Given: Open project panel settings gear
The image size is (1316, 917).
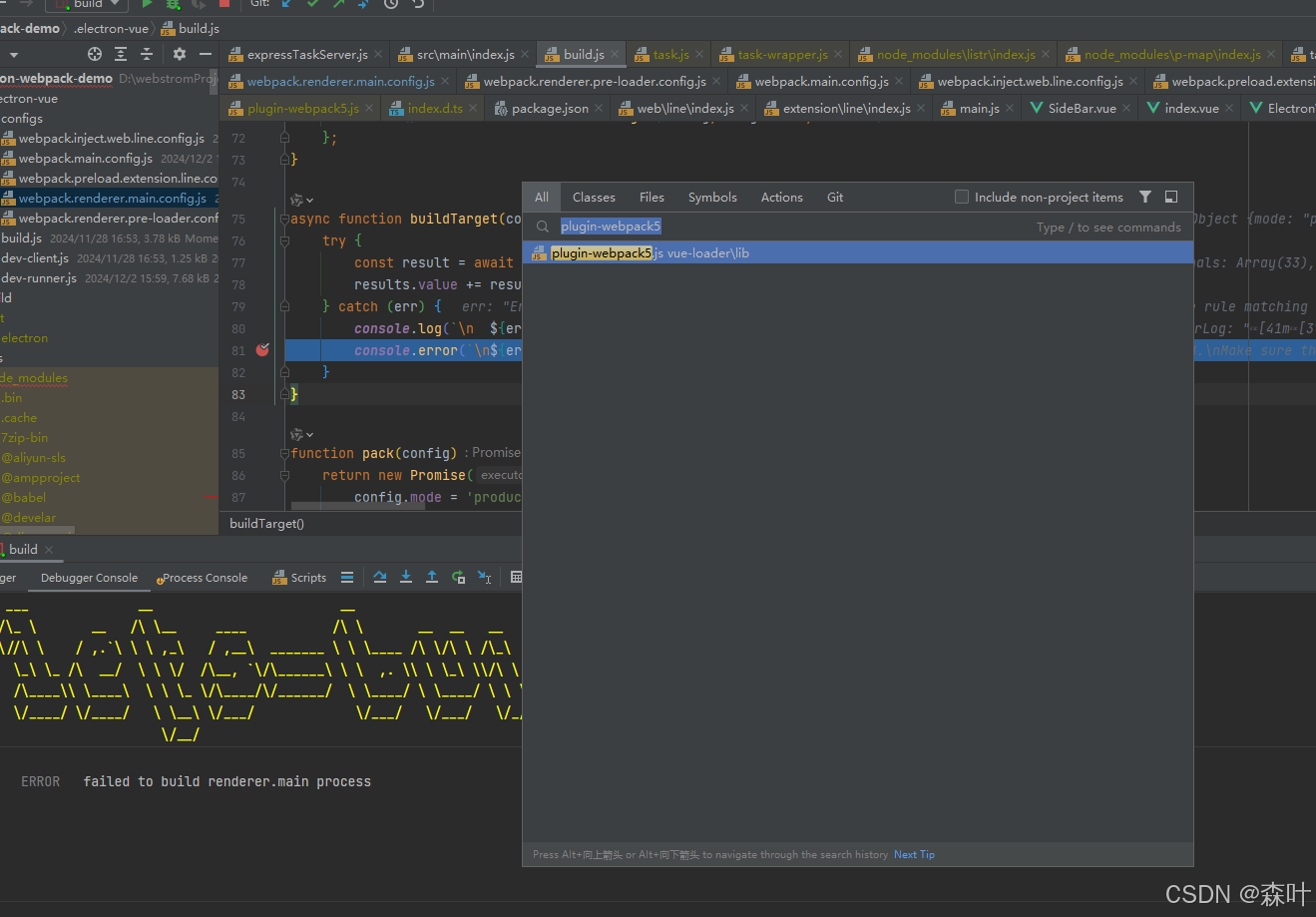Looking at the screenshot, I should pos(180,54).
